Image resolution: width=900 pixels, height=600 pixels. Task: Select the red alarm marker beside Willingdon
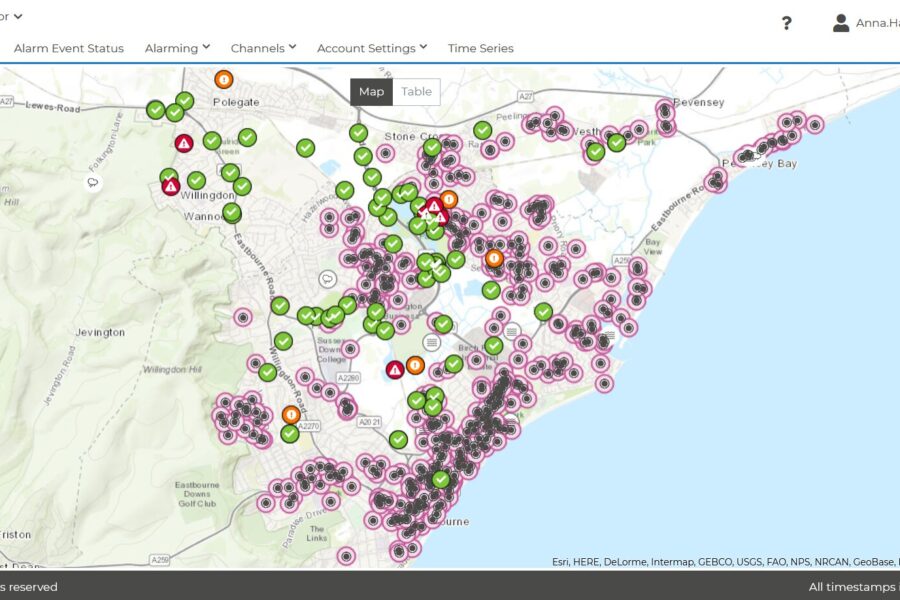(x=171, y=186)
